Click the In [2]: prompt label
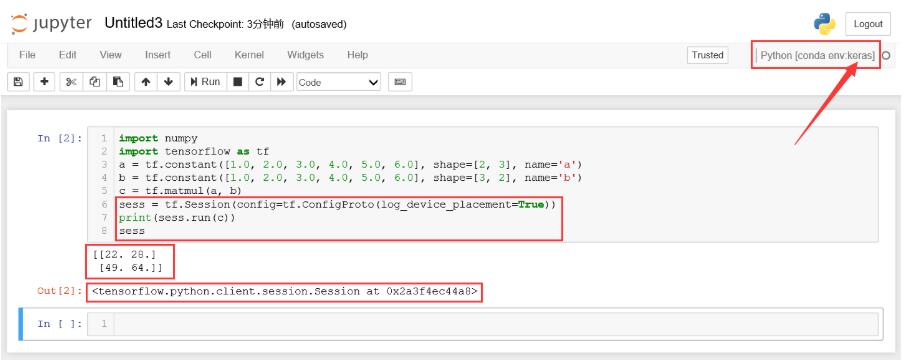Screen dimensions: 903x360 (60, 138)
